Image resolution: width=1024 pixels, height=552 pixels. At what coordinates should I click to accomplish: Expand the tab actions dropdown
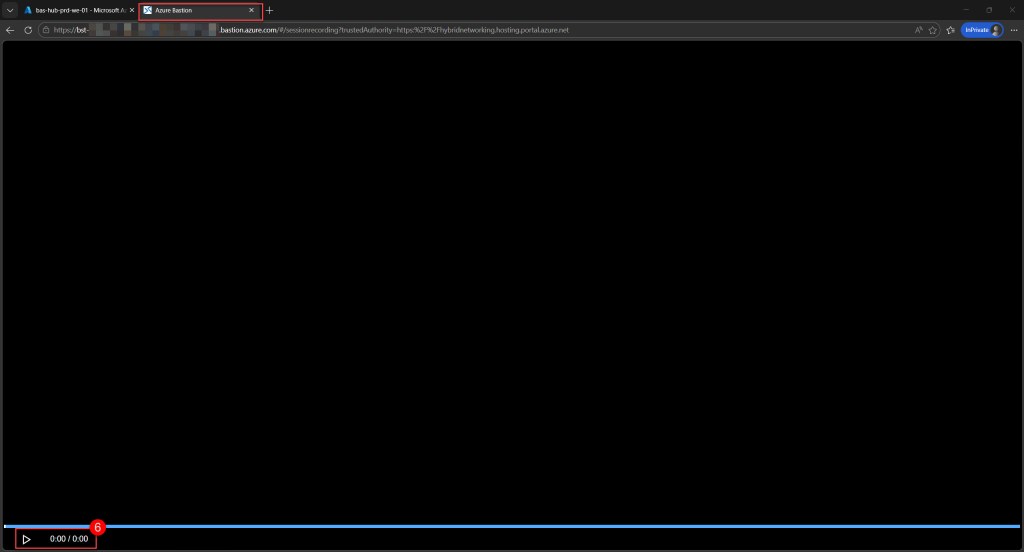[x=9, y=10]
